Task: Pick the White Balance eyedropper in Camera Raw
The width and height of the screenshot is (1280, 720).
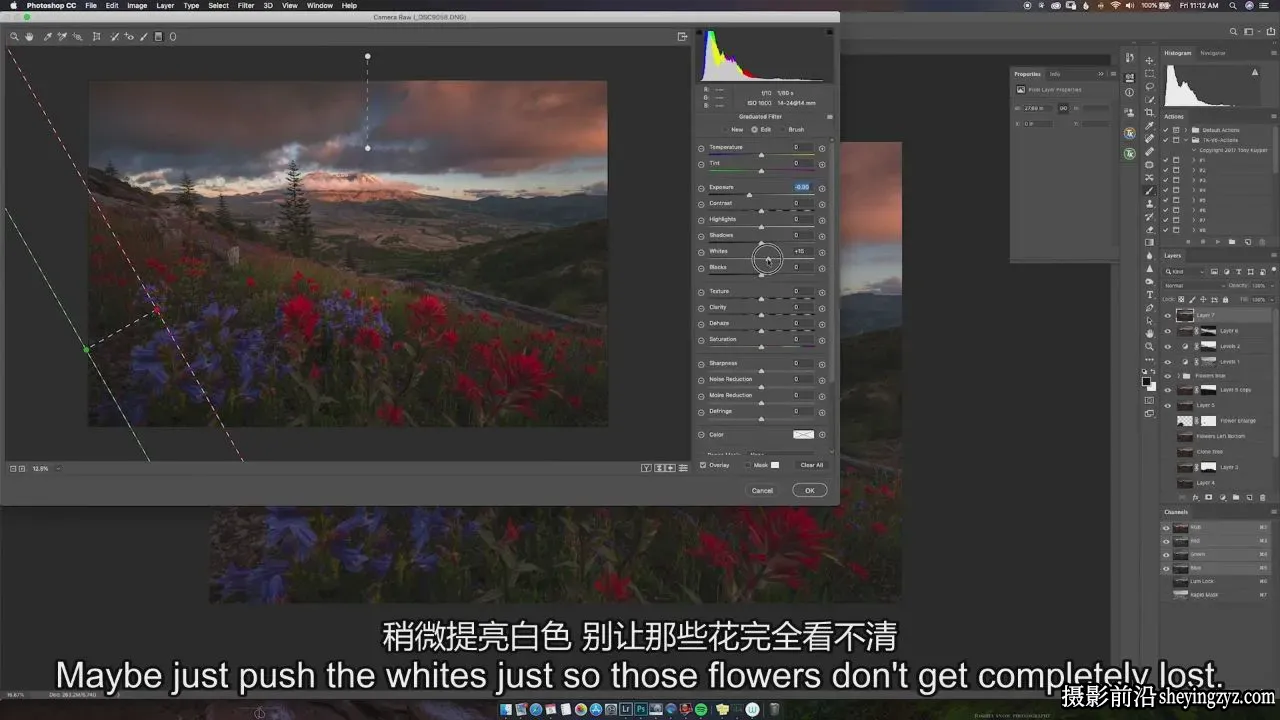Action: [x=47, y=37]
